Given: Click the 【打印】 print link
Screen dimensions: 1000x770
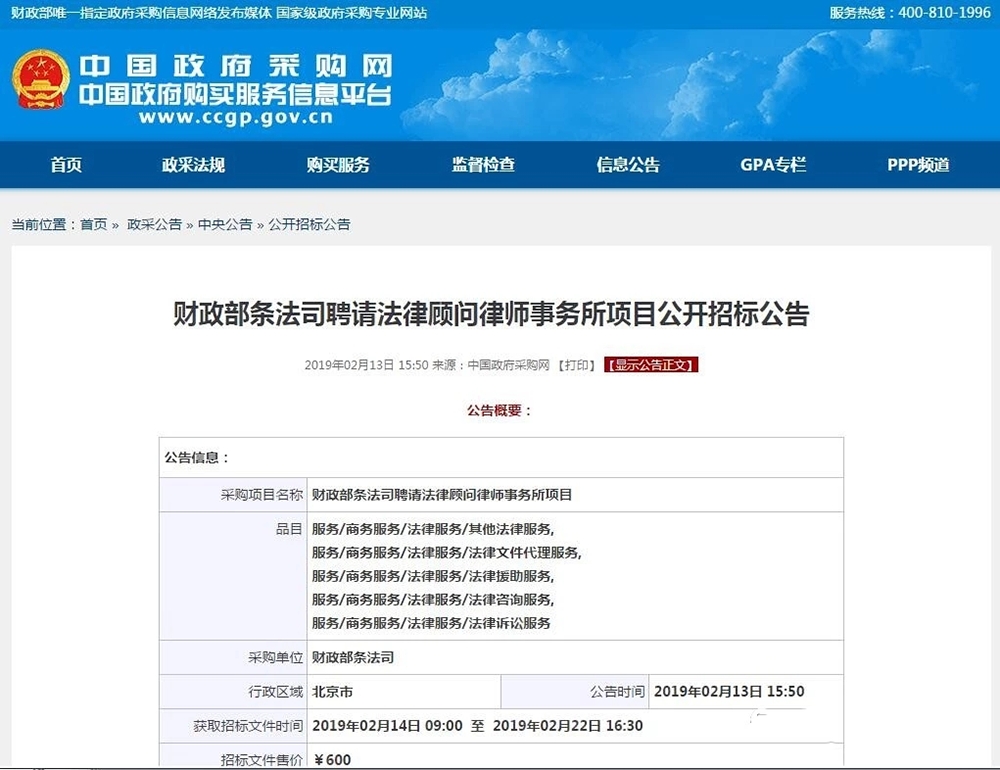Looking at the screenshot, I should click(x=577, y=365).
